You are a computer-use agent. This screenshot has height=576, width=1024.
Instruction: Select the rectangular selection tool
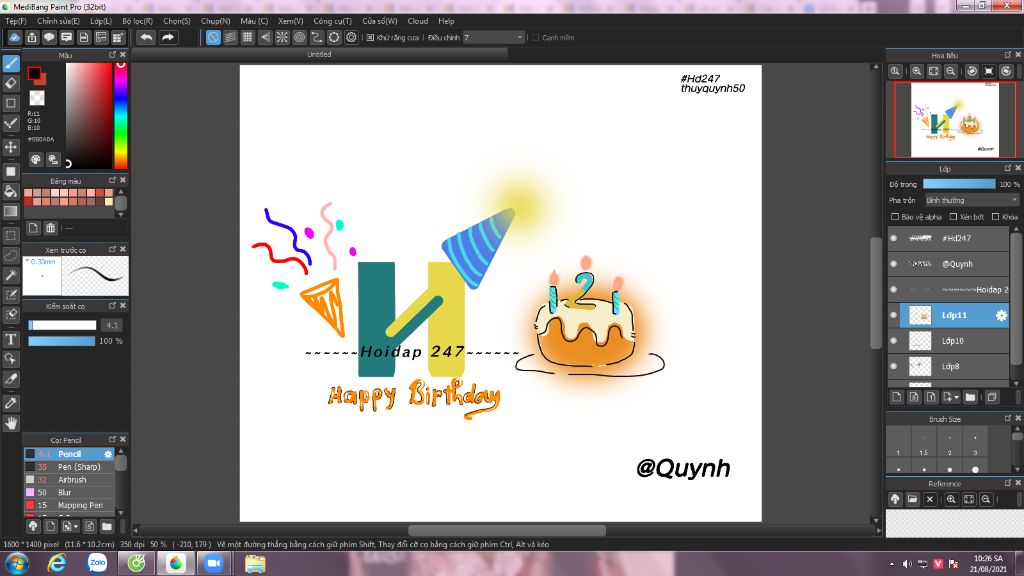pyautogui.click(x=11, y=235)
